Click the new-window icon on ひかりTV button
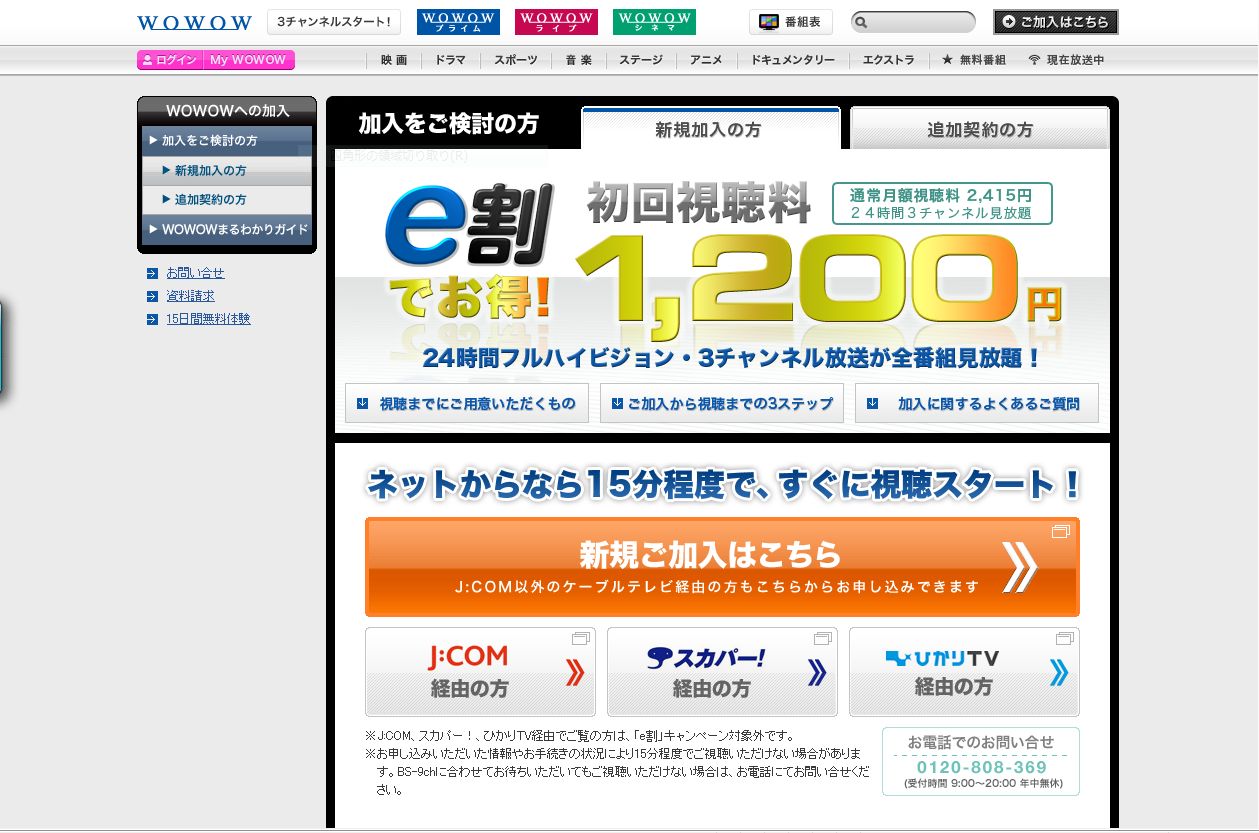The height and width of the screenshot is (833, 1259). (x=1064, y=639)
